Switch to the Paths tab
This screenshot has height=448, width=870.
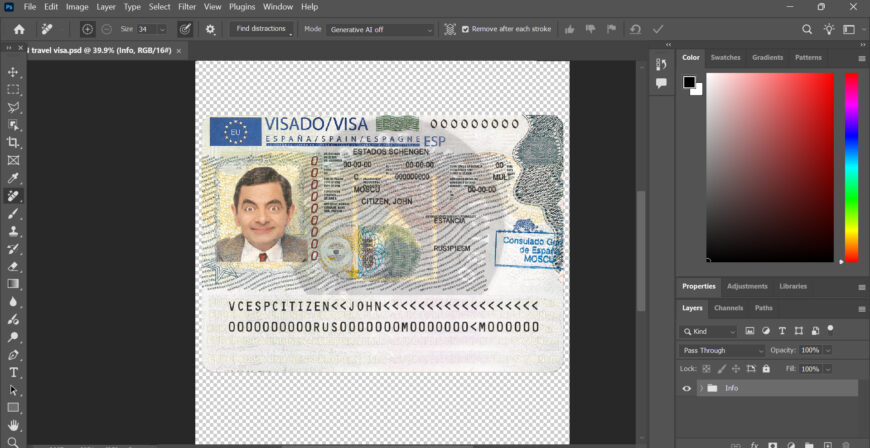[x=763, y=308]
